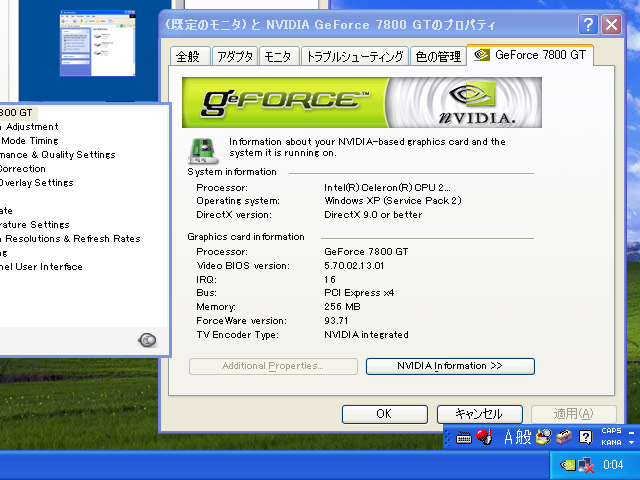Click the keyboard icon on IME language bar
Viewport: 640px width, 480px height.
[x=463, y=438]
